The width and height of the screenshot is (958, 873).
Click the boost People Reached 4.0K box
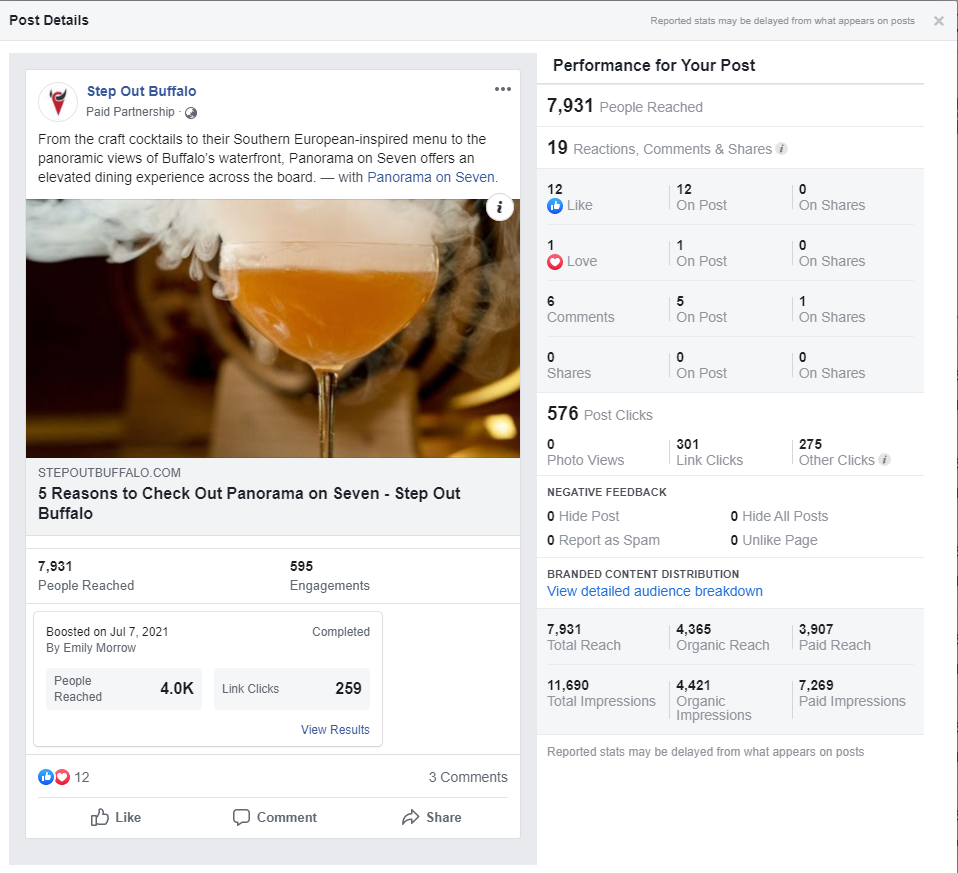(x=124, y=689)
